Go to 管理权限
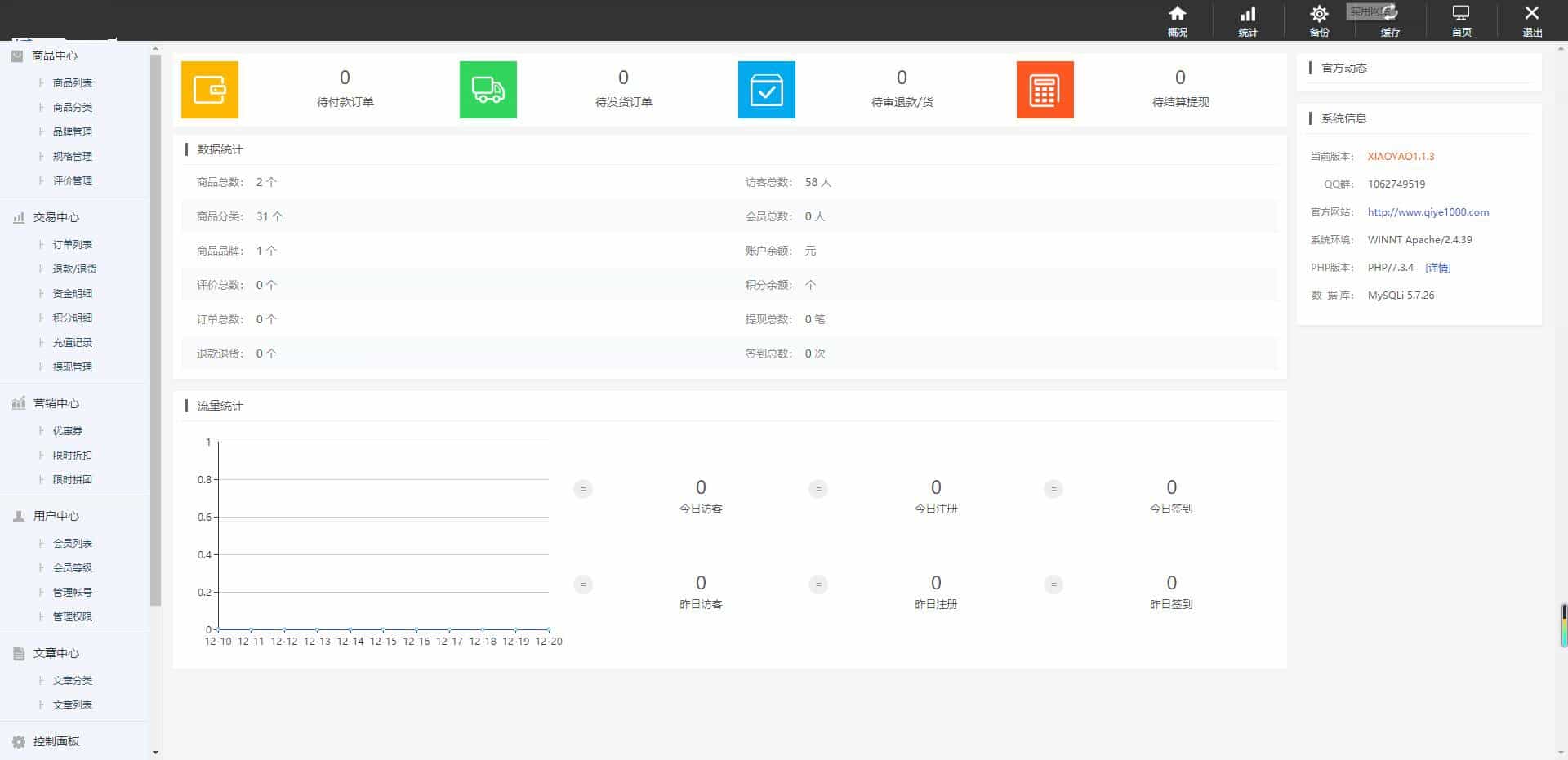This screenshot has width=1568, height=760. coord(73,616)
